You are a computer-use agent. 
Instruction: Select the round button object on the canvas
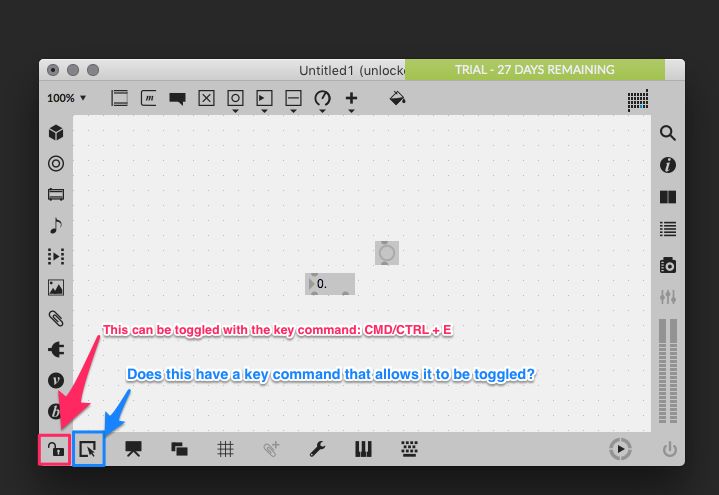pos(387,253)
